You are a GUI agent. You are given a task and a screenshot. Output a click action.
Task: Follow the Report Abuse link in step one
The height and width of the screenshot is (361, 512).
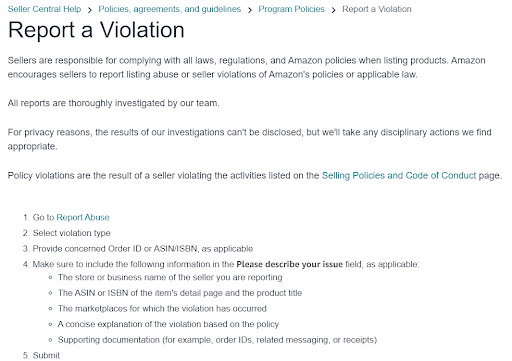[83, 217]
